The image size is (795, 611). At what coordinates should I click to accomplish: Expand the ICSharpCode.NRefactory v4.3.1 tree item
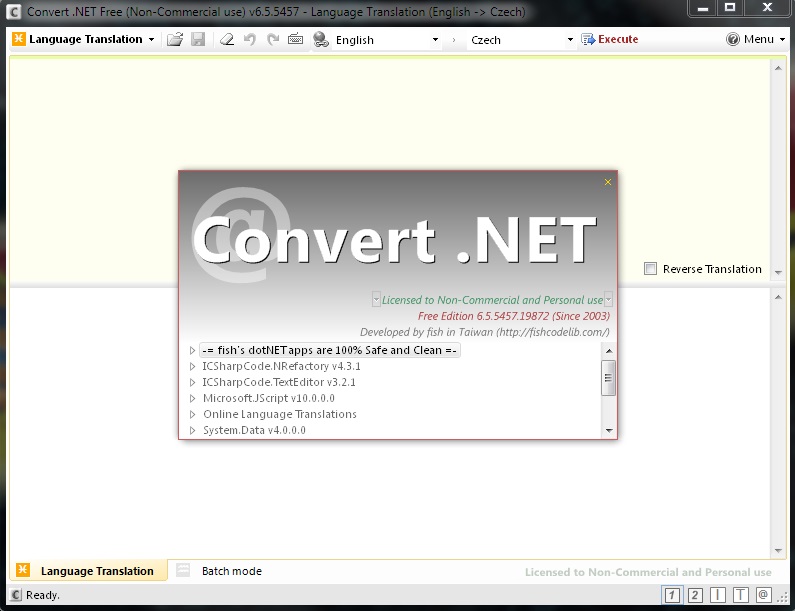193,367
